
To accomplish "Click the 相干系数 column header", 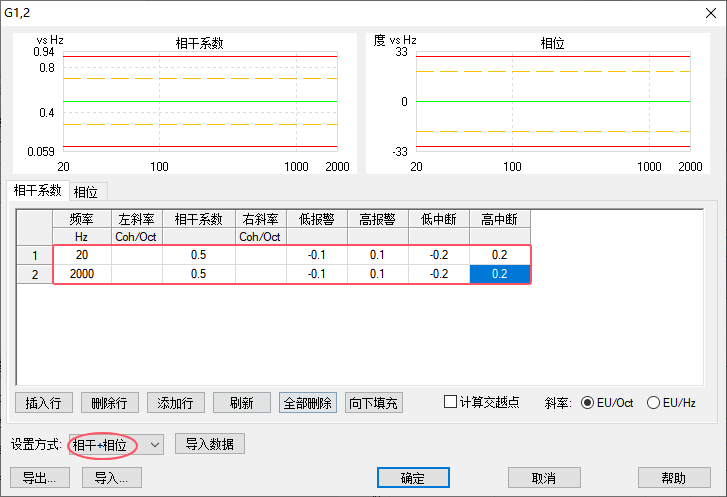I will point(199,219).
